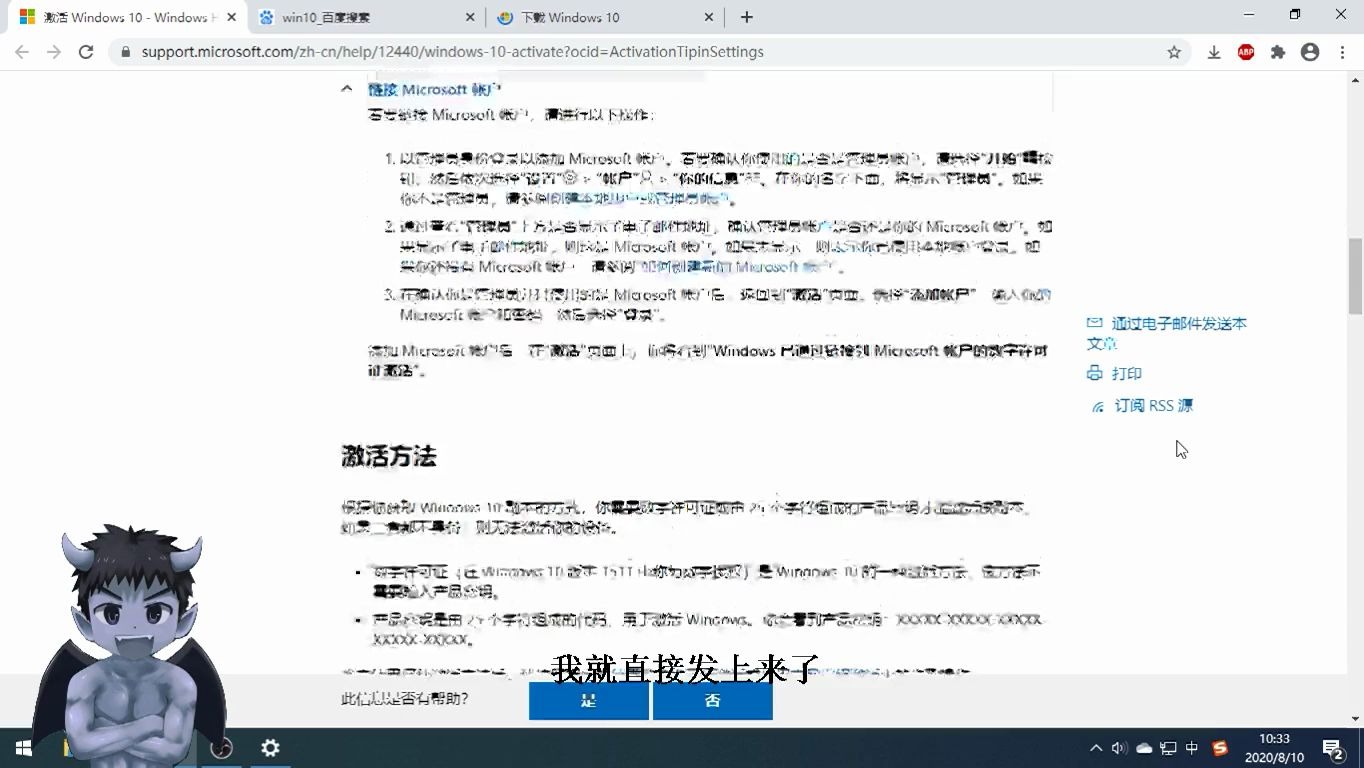Open Settings gear in taskbar
Viewport: 1364px width, 768px height.
pyautogui.click(x=270, y=748)
